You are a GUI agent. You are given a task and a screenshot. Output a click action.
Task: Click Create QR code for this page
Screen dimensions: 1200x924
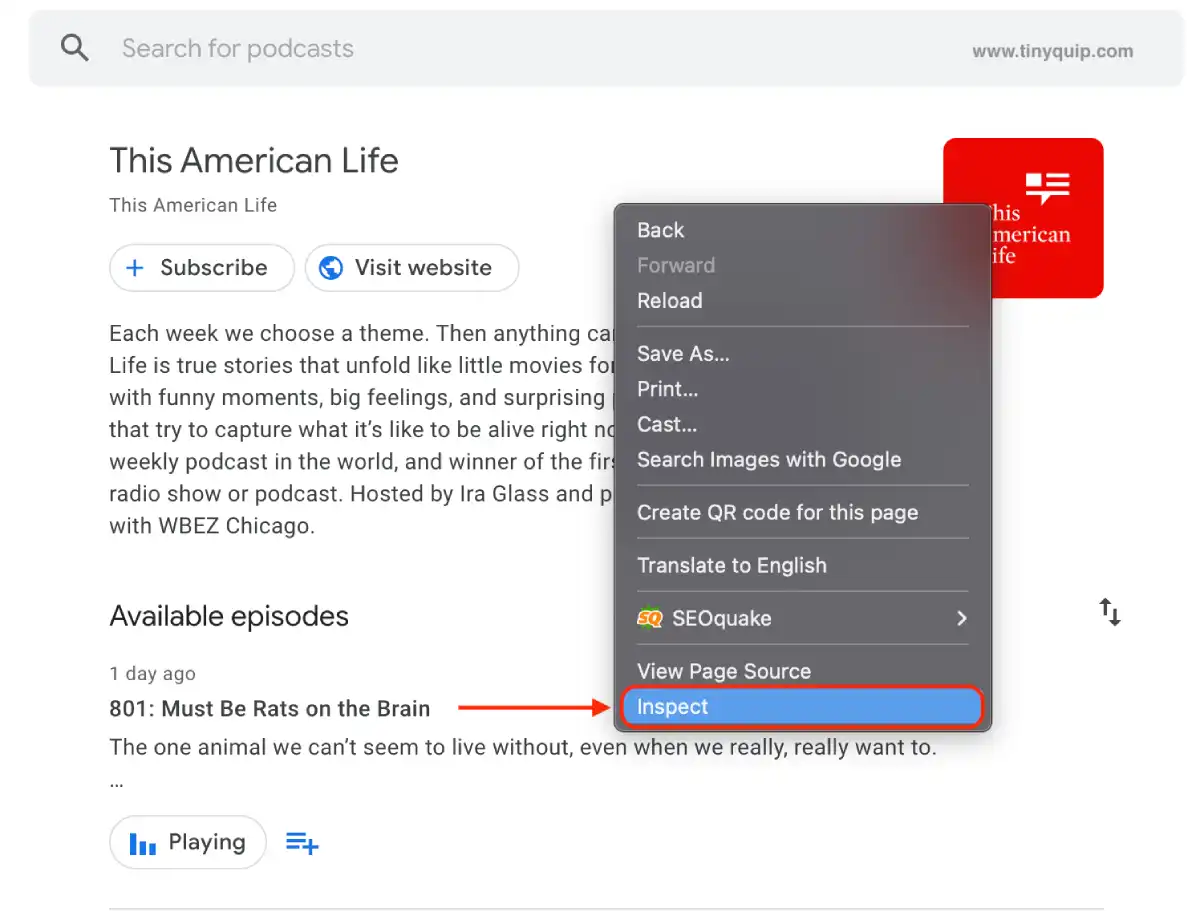pyautogui.click(x=778, y=512)
